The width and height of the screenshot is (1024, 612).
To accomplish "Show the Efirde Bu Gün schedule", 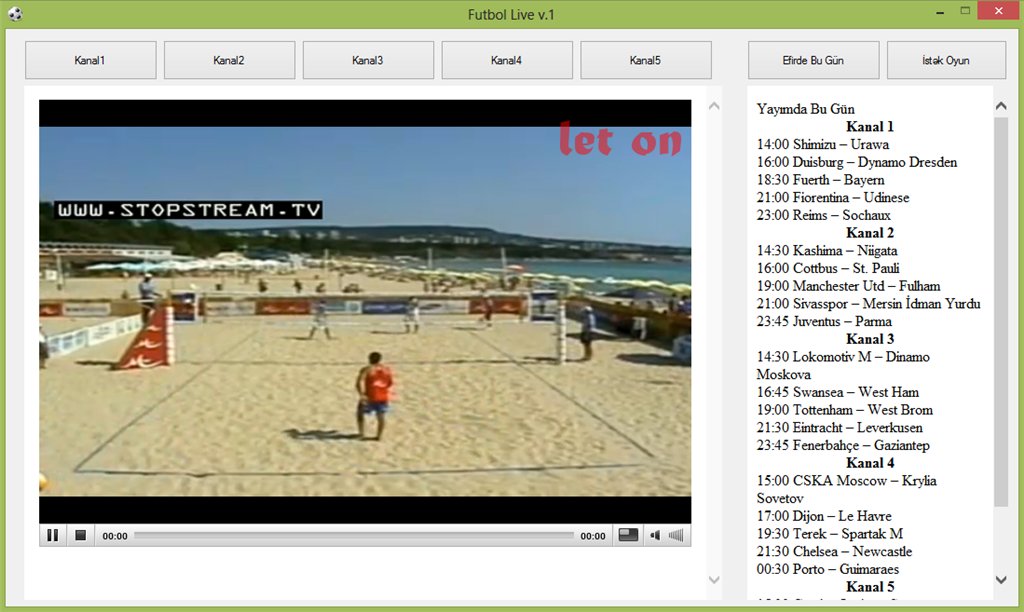I will (x=813, y=60).
